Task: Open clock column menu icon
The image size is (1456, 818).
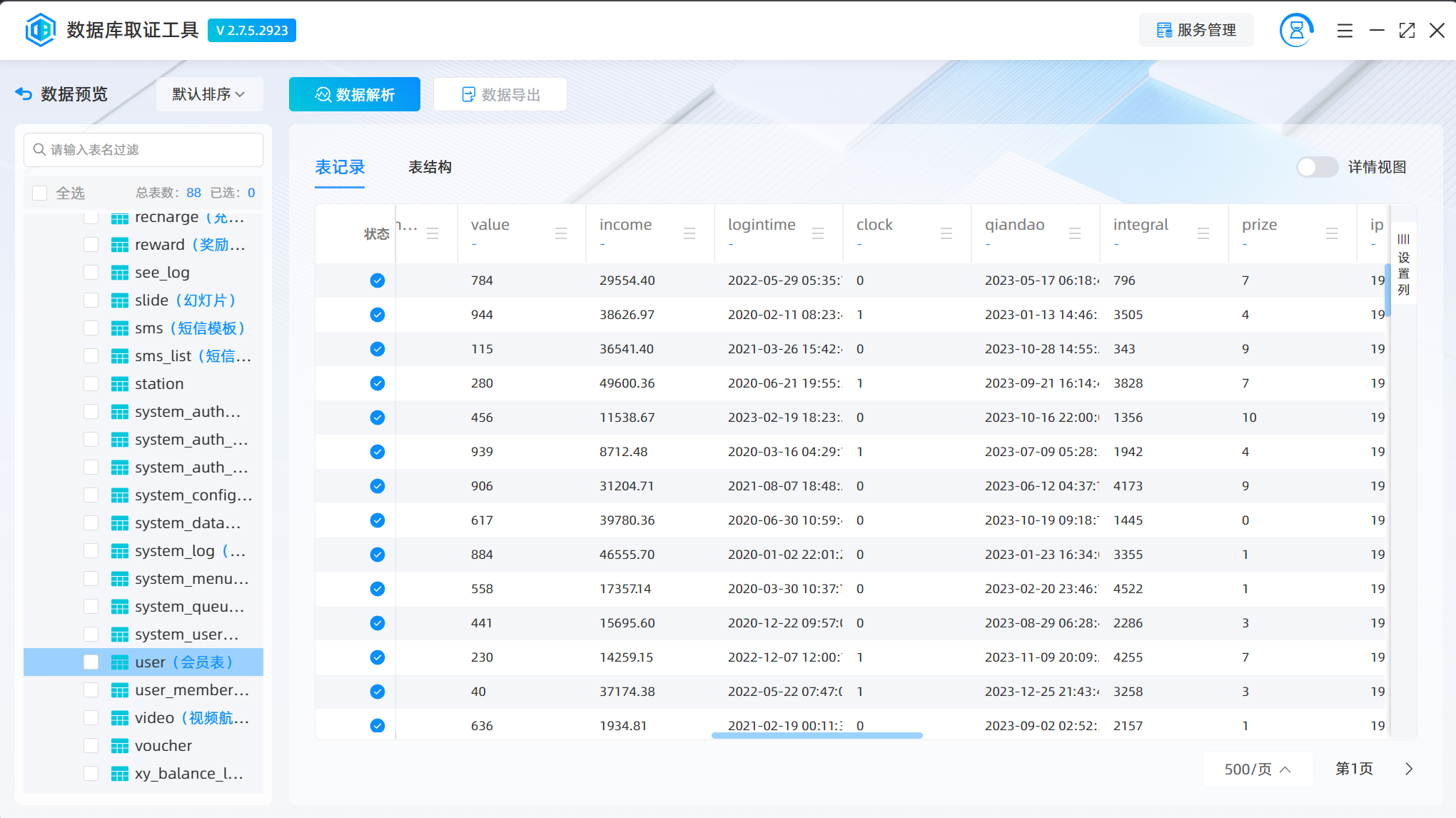Action: tap(946, 233)
